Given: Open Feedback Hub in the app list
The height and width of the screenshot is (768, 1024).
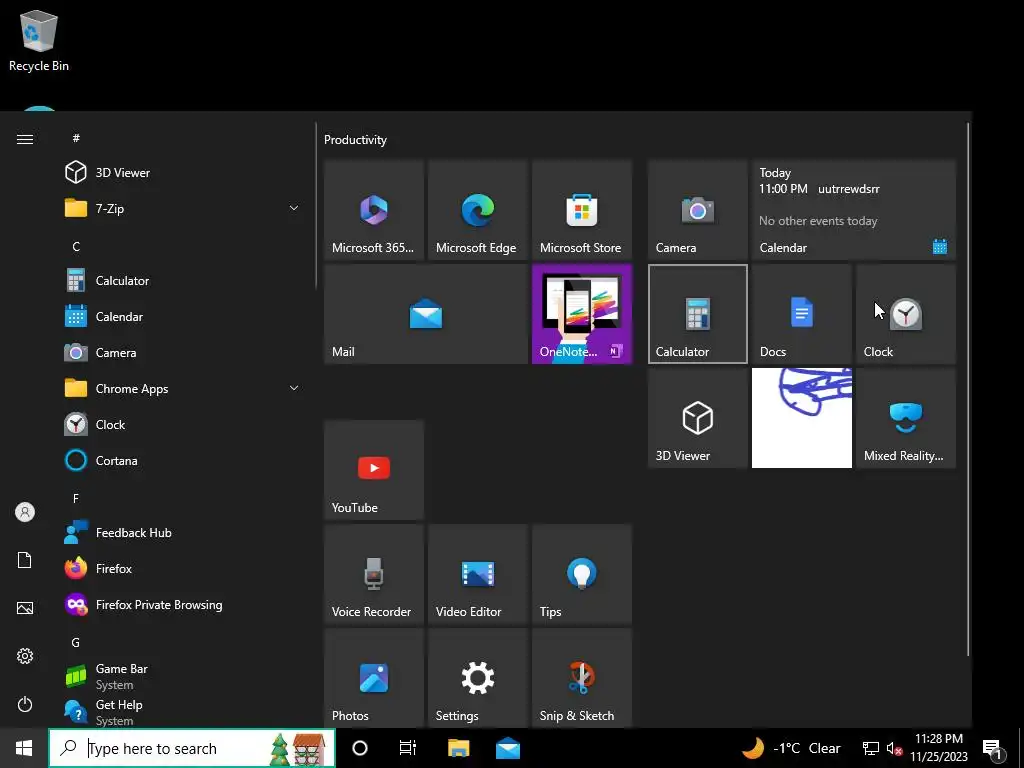Looking at the screenshot, I should pos(183,533).
